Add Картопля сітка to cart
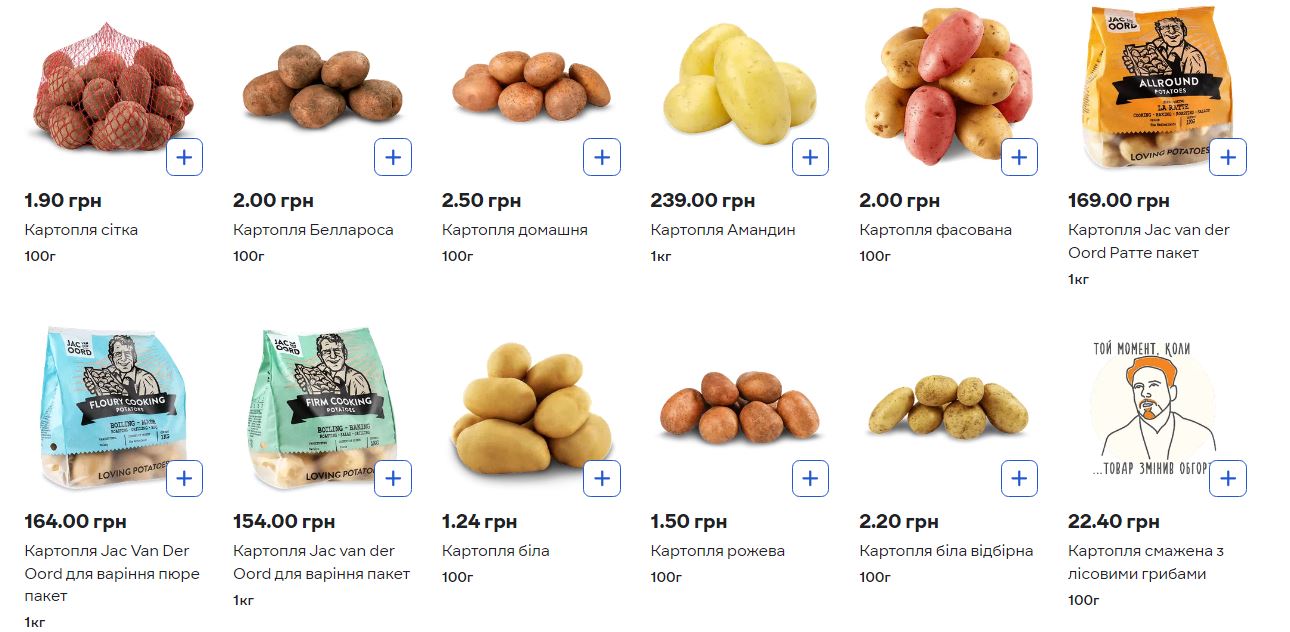This screenshot has width=1290, height=632. click(x=184, y=157)
